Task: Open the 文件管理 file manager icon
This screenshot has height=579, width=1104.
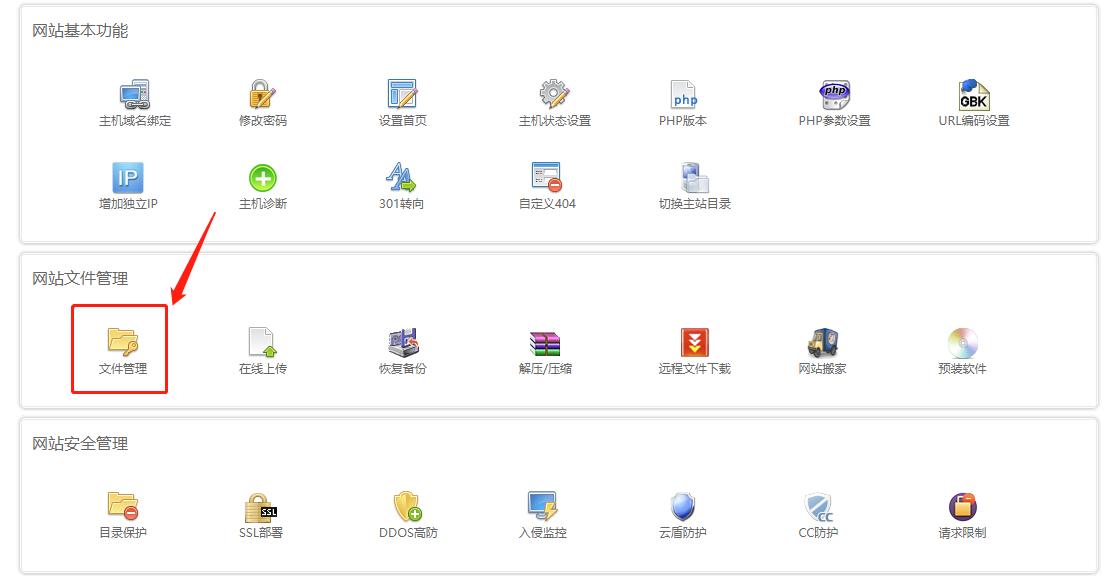Action: point(122,343)
